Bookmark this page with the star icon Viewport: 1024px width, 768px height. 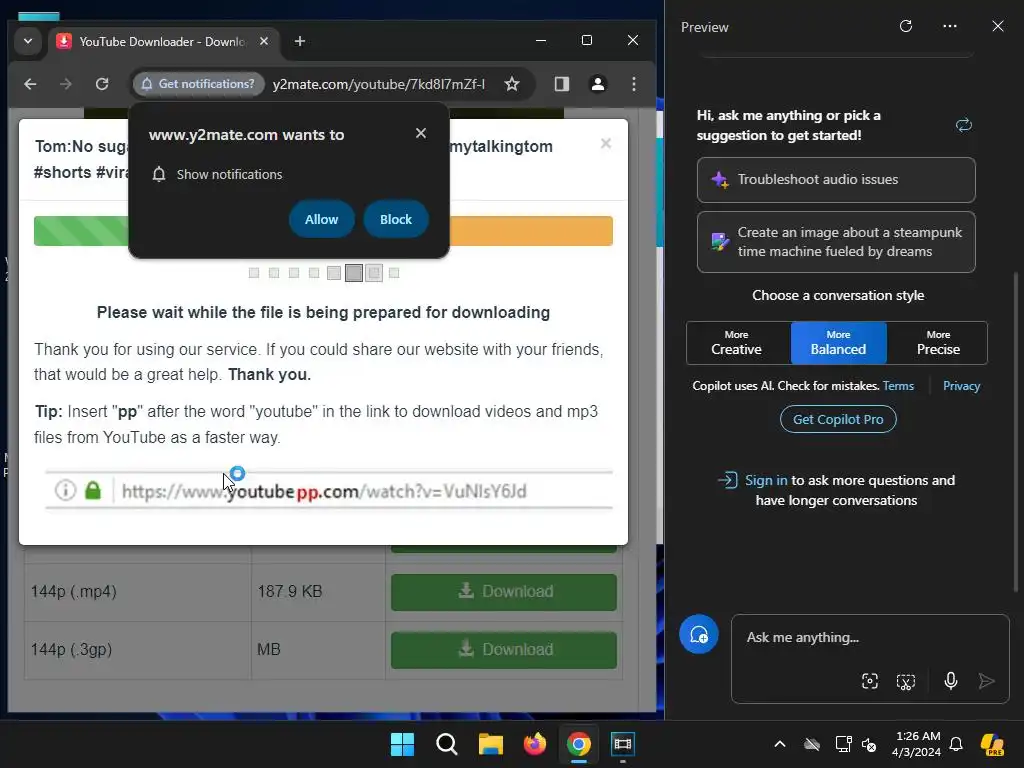512,84
